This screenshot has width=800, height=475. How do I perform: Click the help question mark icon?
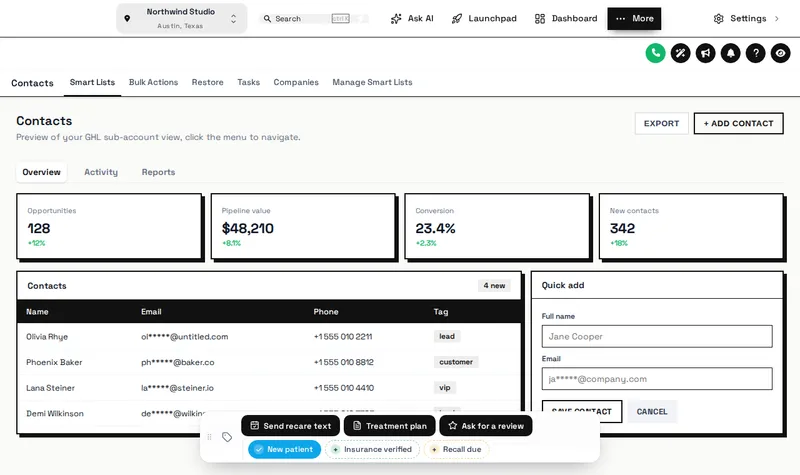(755, 53)
